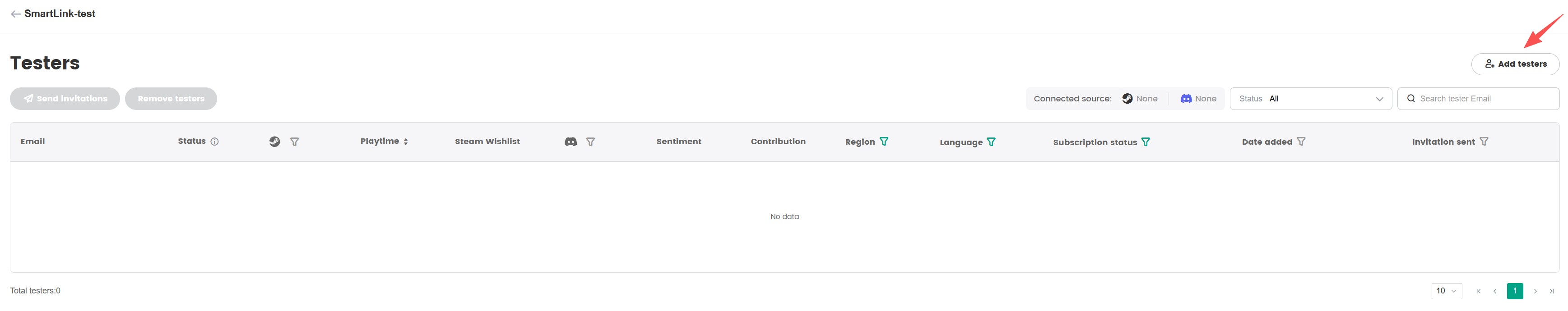
Task: Select the Steam connected source None
Action: click(x=1140, y=98)
